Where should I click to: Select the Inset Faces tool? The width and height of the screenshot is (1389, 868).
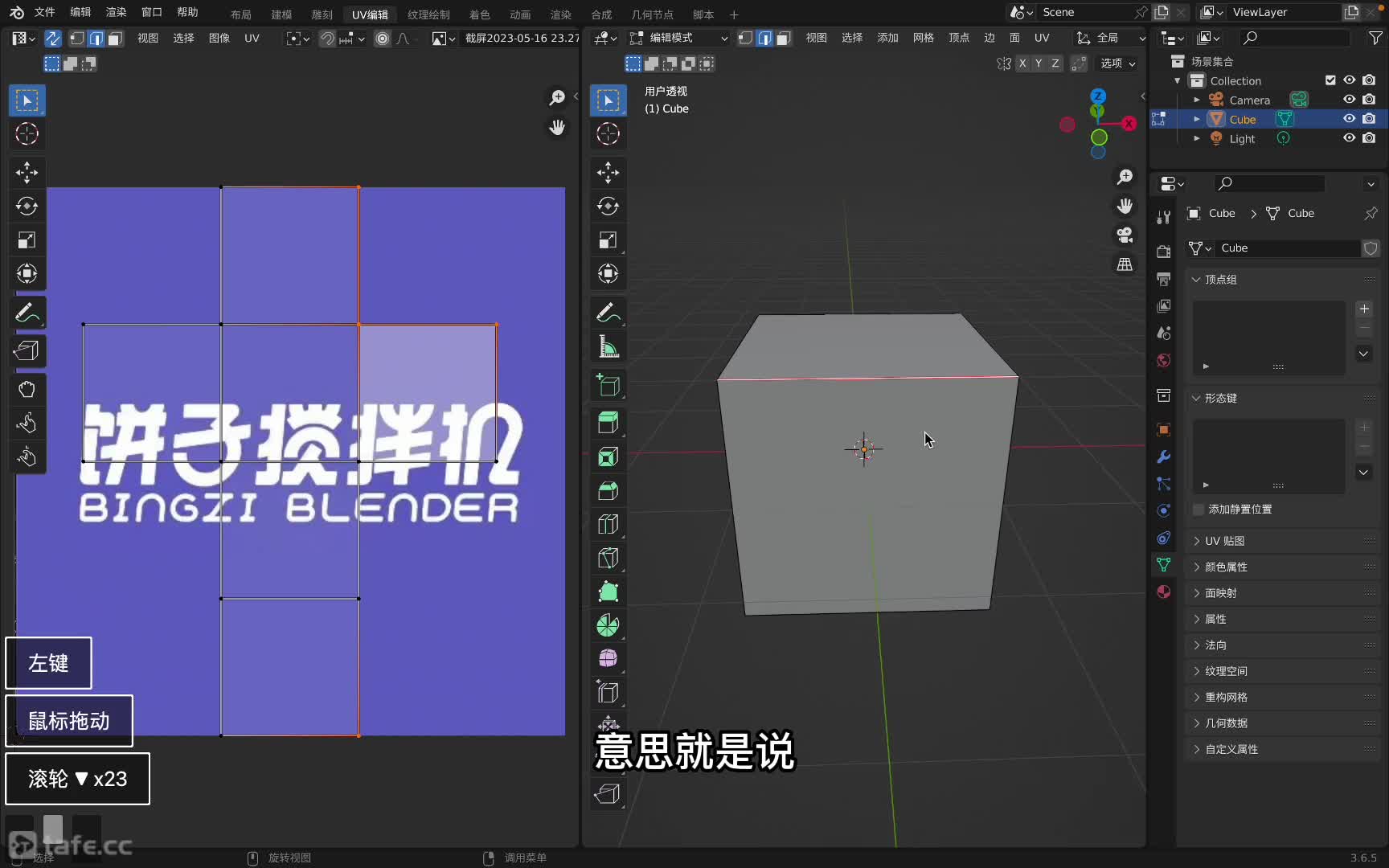[x=608, y=457]
